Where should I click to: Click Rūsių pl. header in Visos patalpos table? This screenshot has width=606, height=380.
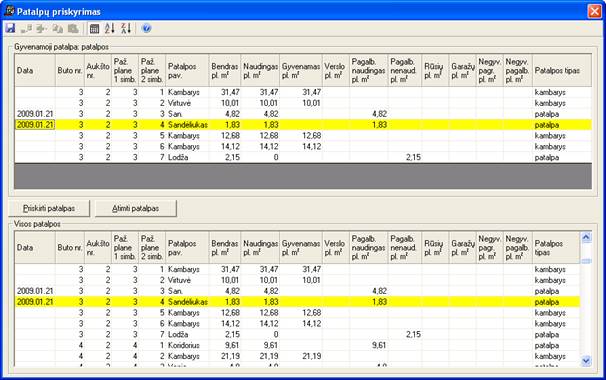click(435, 248)
